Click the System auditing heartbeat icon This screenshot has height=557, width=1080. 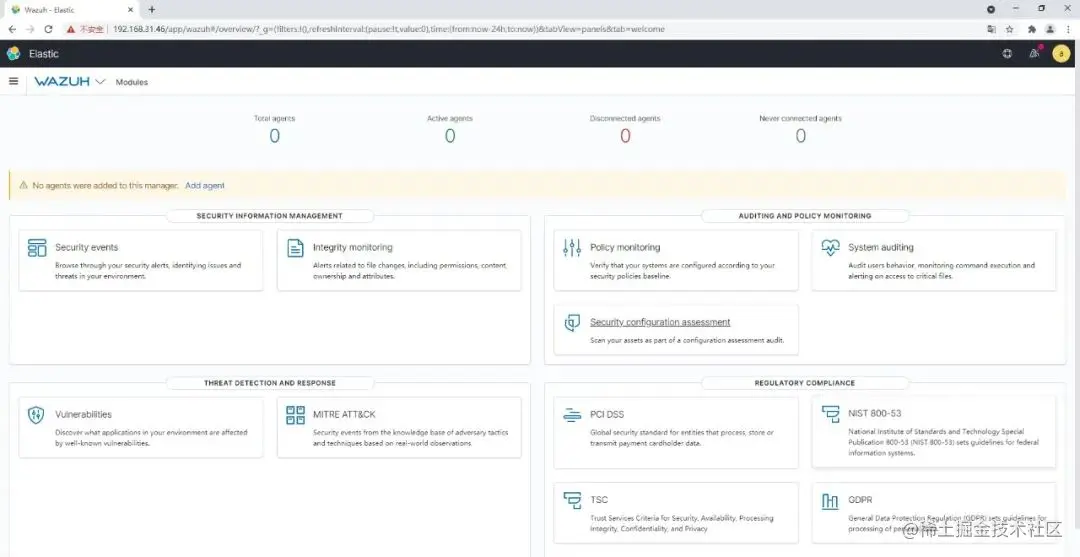click(831, 247)
